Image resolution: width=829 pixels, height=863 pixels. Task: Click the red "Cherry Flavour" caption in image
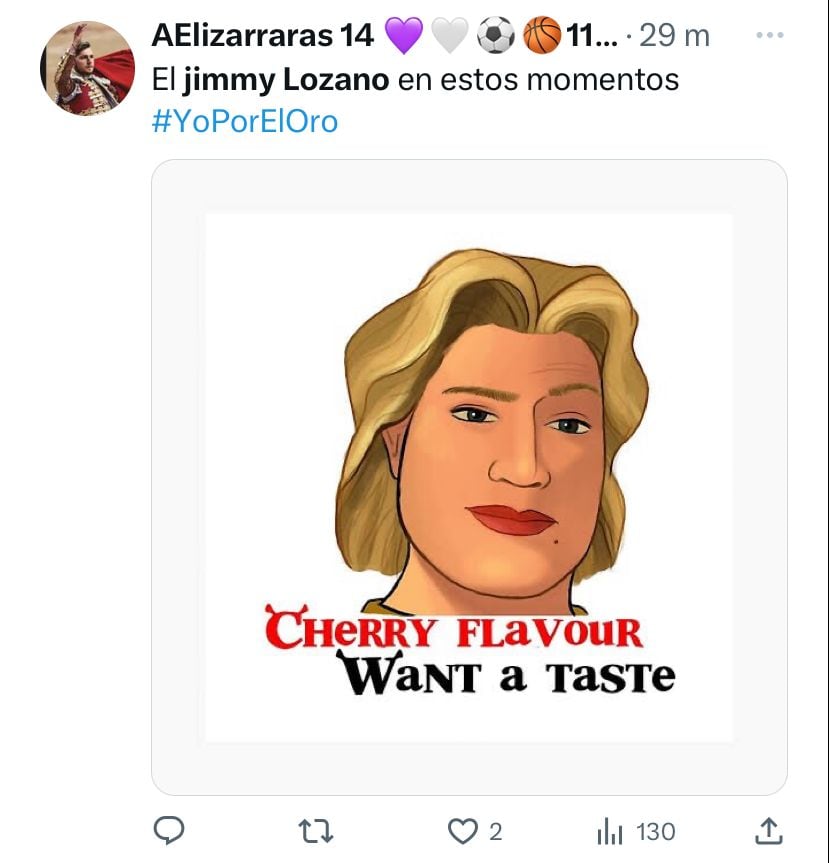453,629
